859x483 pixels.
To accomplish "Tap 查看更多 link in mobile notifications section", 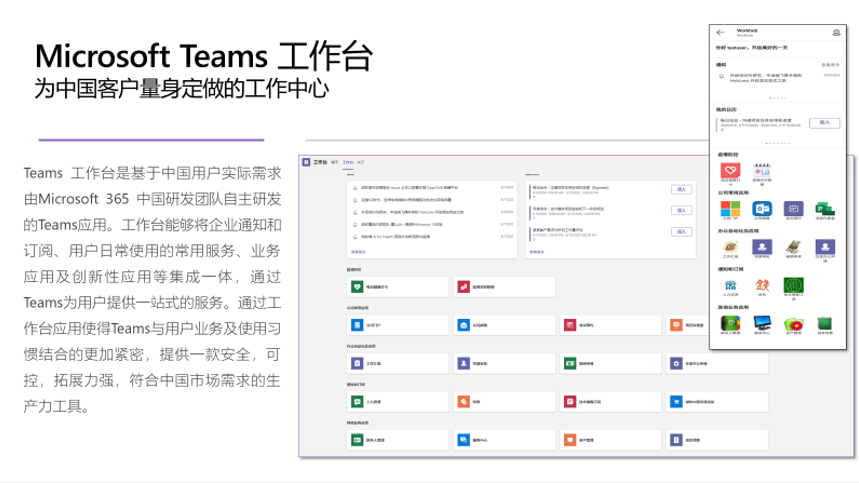I will pyautogui.click(x=831, y=65).
